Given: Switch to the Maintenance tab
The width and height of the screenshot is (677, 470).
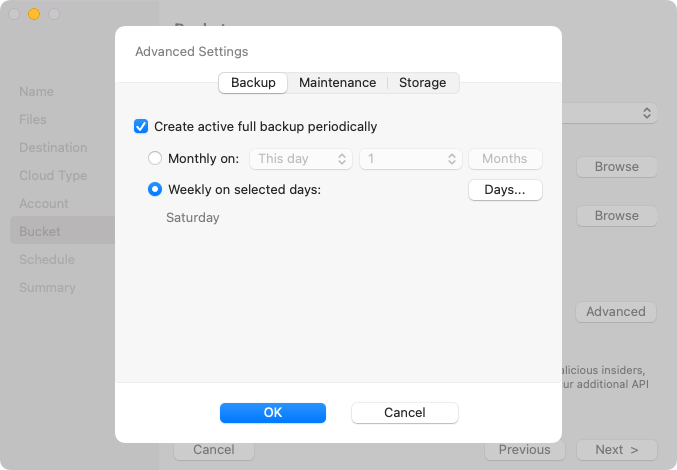Looking at the screenshot, I should [337, 82].
